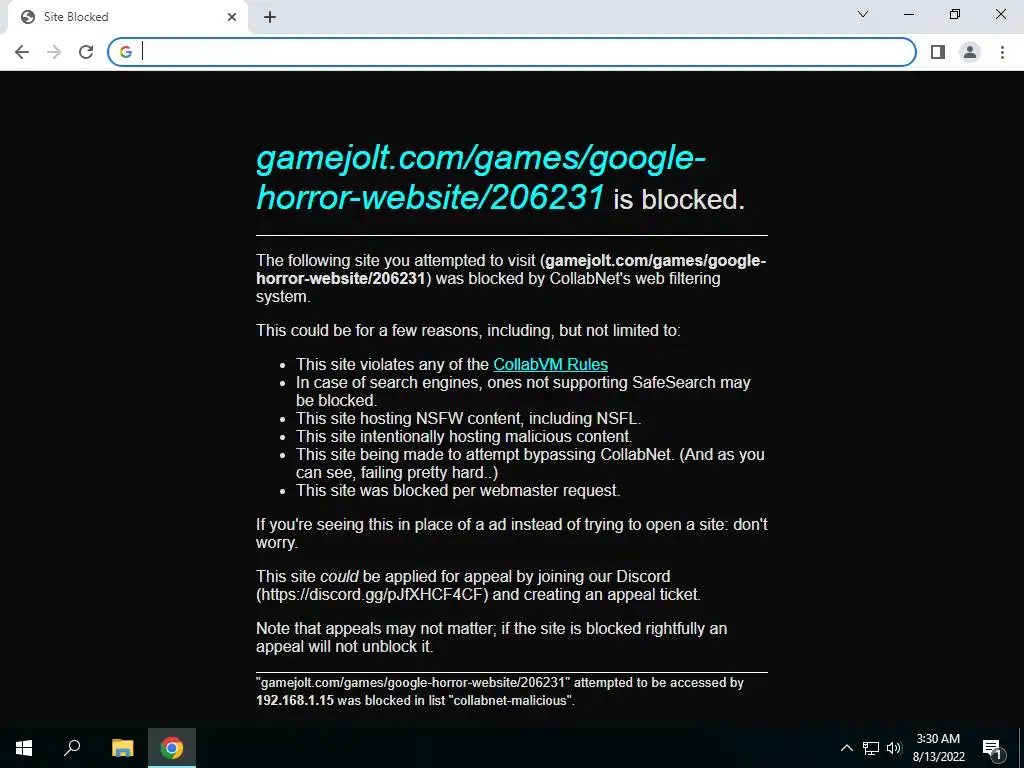Click the Discord invite URL text

pos(372,594)
